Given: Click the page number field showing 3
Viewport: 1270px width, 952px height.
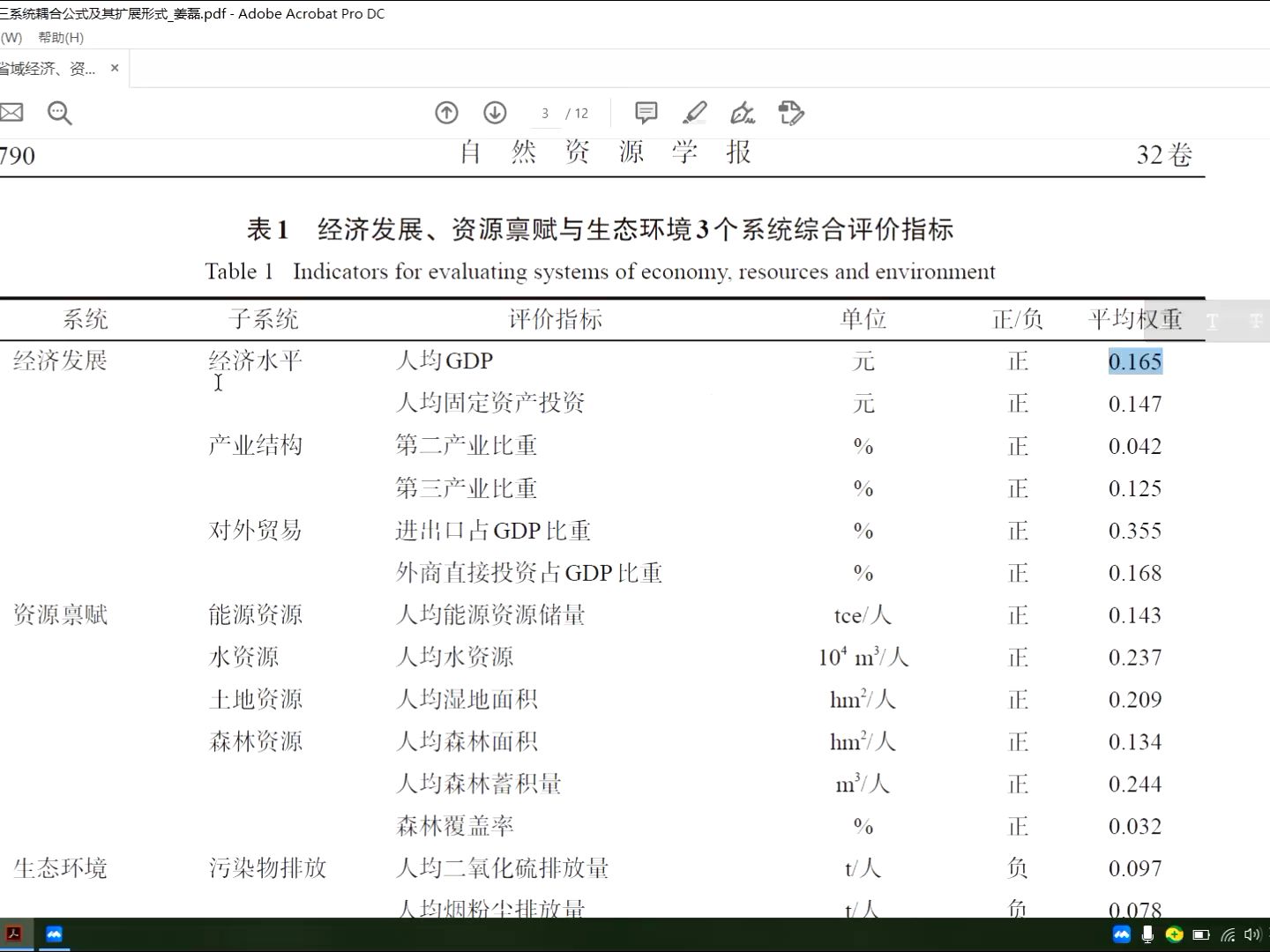Looking at the screenshot, I should [545, 114].
